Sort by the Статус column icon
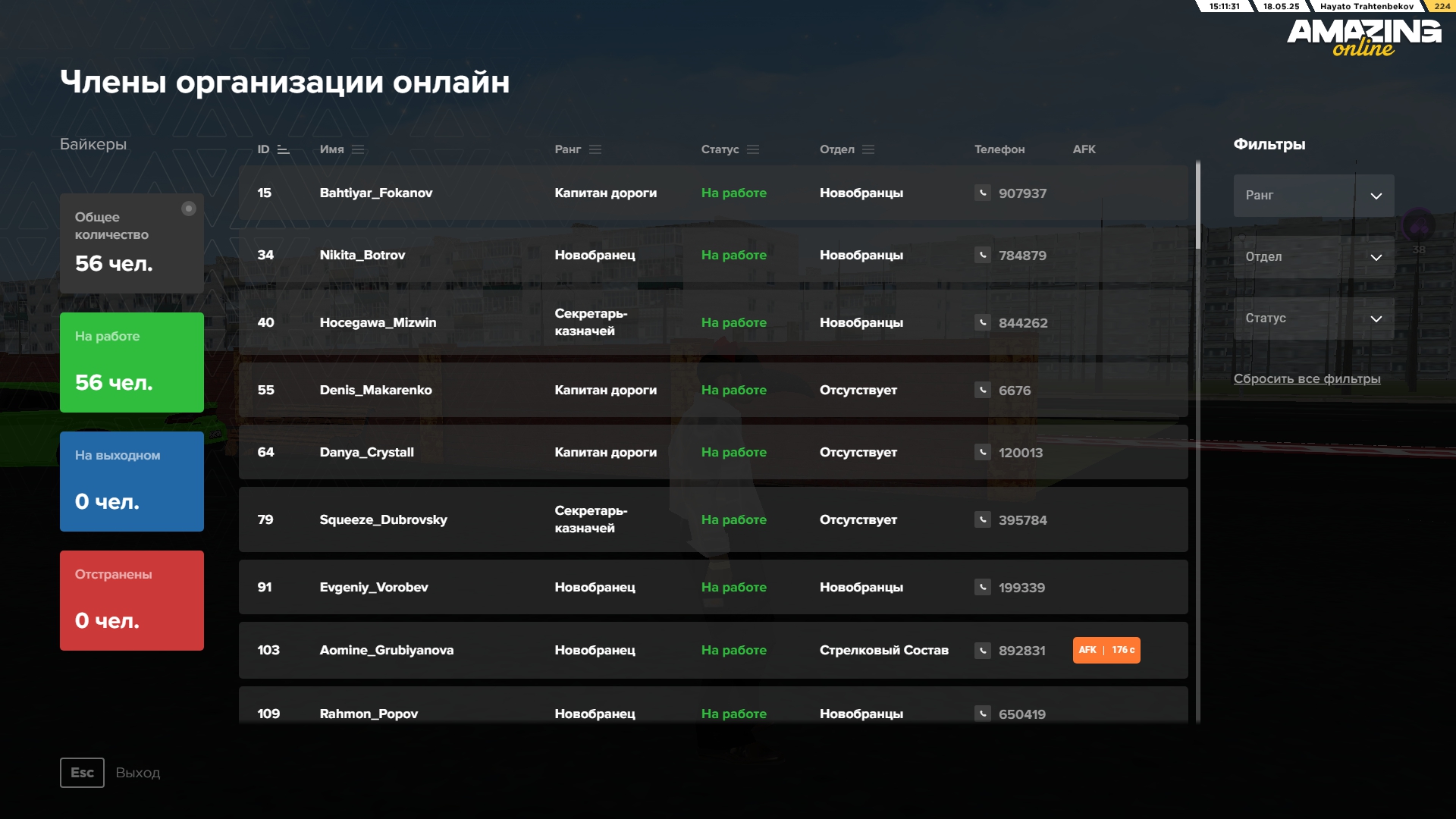The height and width of the screenshot is (819, 1456). [x=753, y=149]
